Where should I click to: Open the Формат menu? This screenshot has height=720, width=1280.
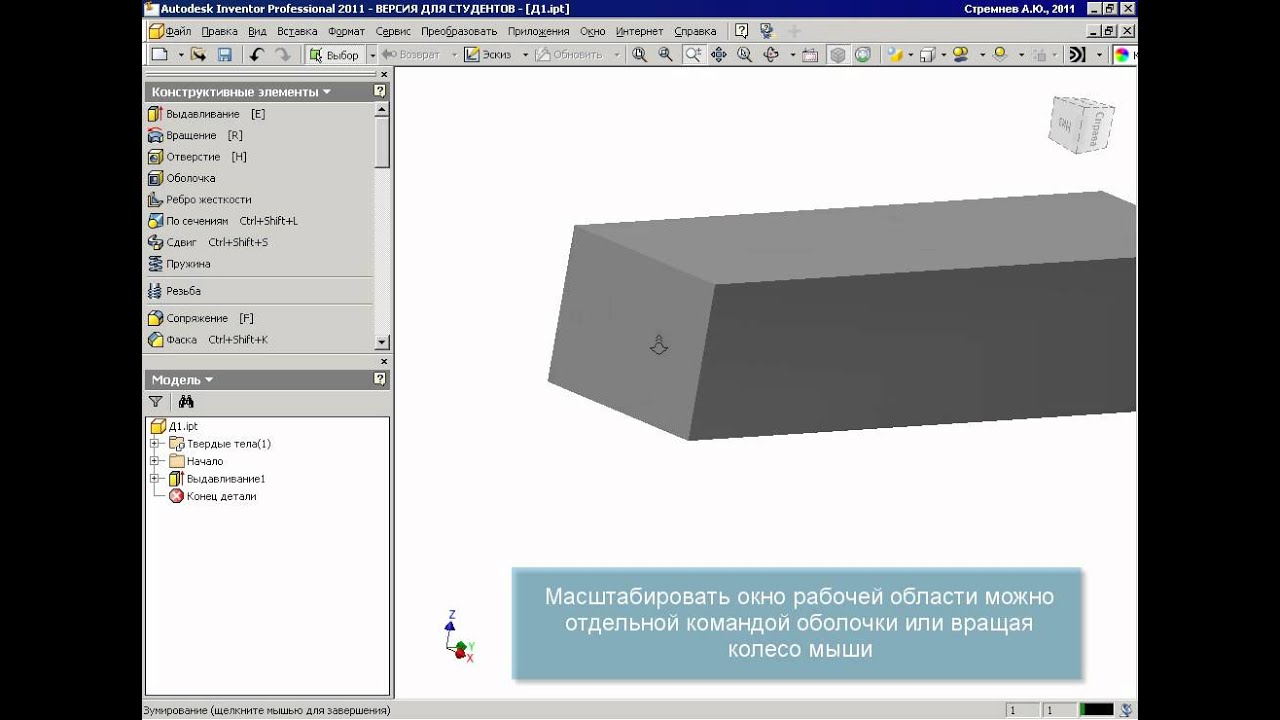click(347, 31)
